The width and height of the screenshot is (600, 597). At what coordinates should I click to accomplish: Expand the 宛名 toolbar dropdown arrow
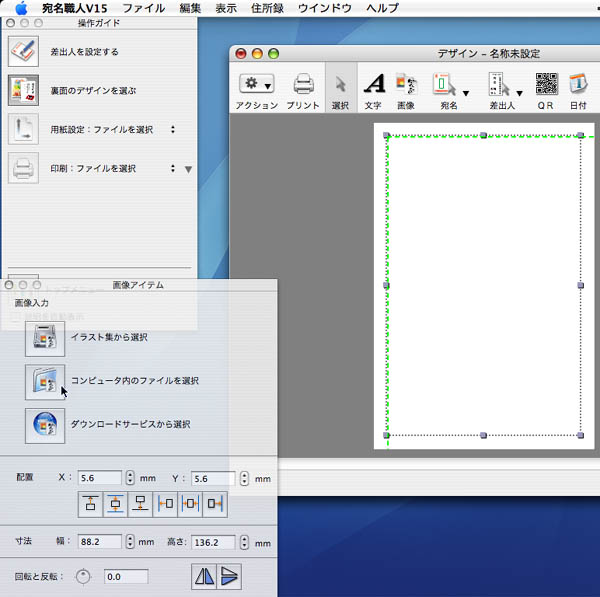click(x=466, y=94)
